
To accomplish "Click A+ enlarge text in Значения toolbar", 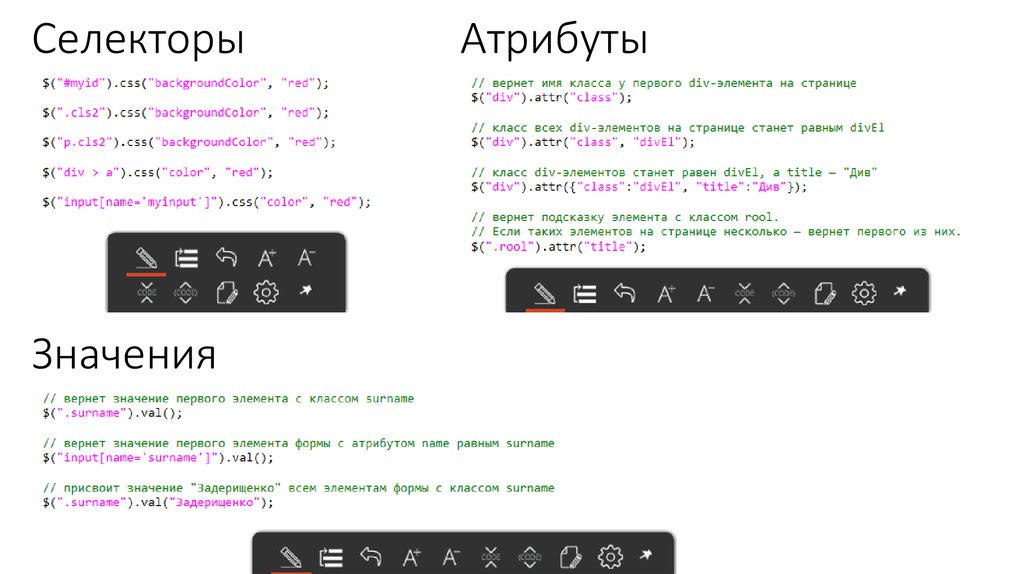I will click(x=411, y=556).
